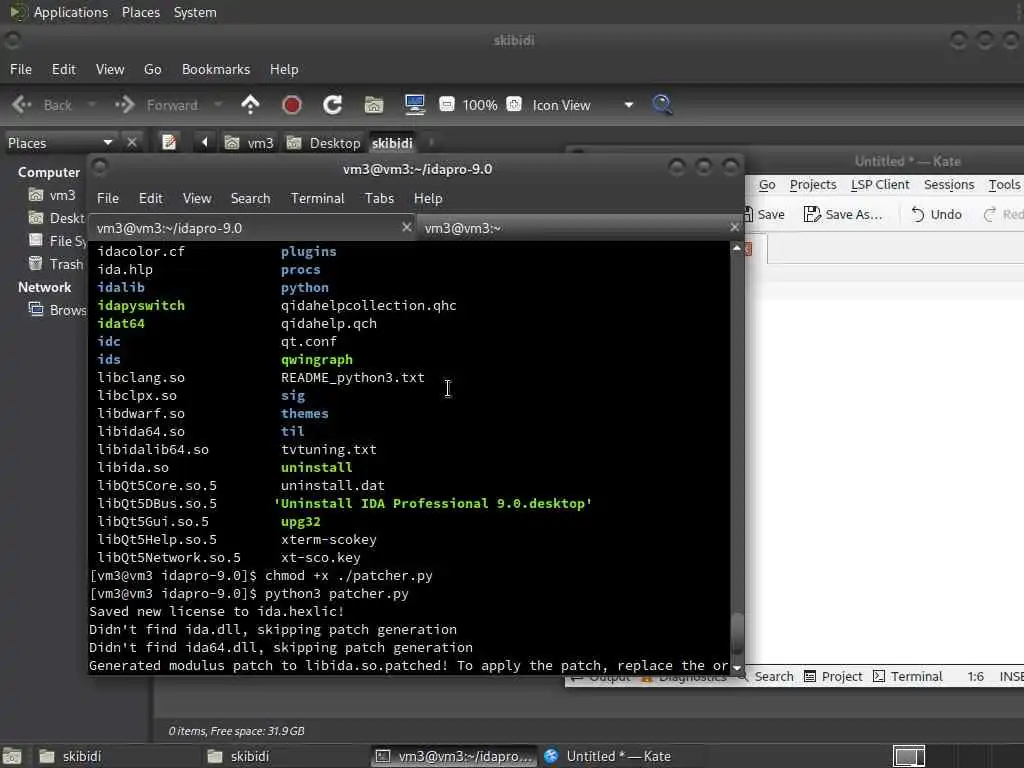The height and width of the screenshot is (768, 1024).
Task: Show previous path buttons
Action: [x=204, y=142]
